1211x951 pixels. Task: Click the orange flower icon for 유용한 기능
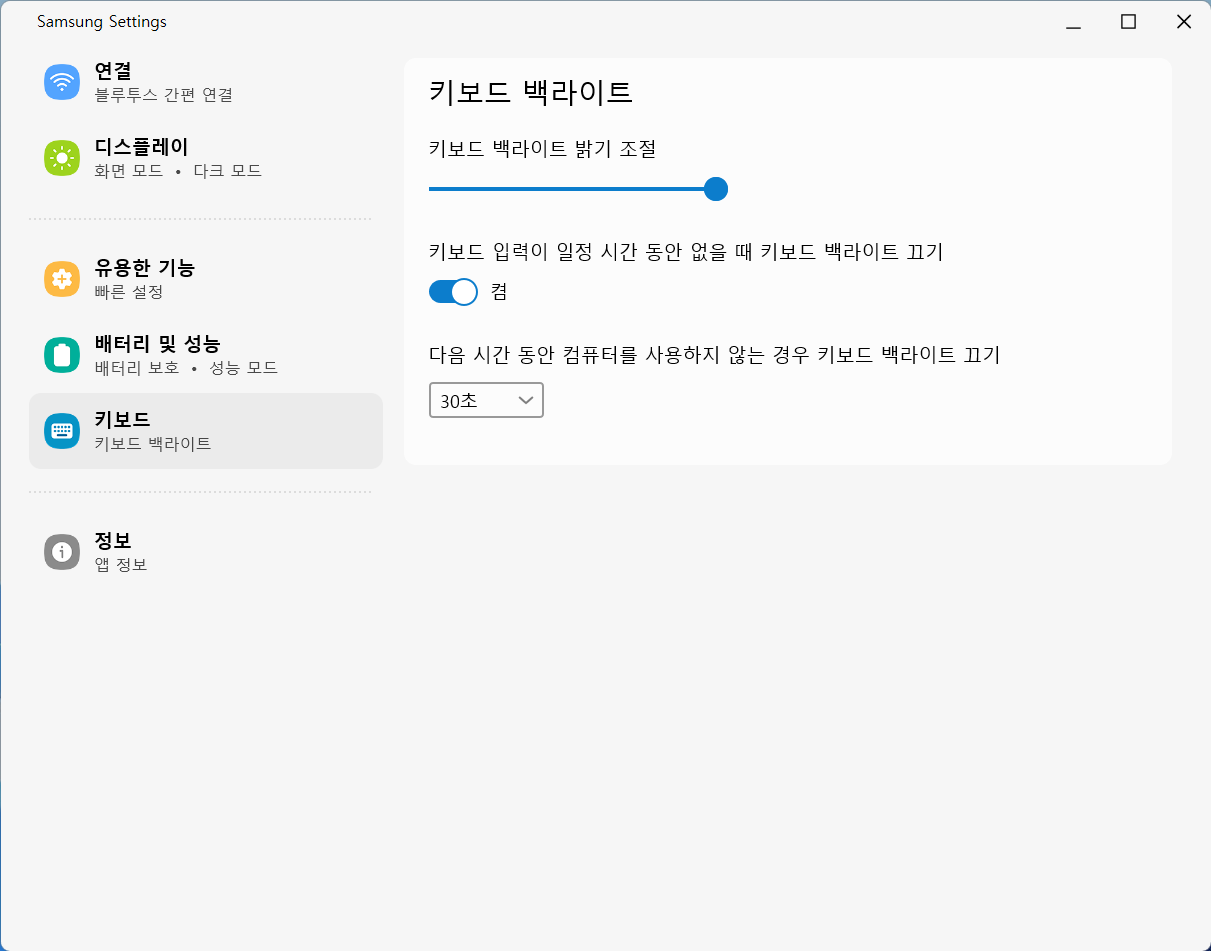point(62,279)
